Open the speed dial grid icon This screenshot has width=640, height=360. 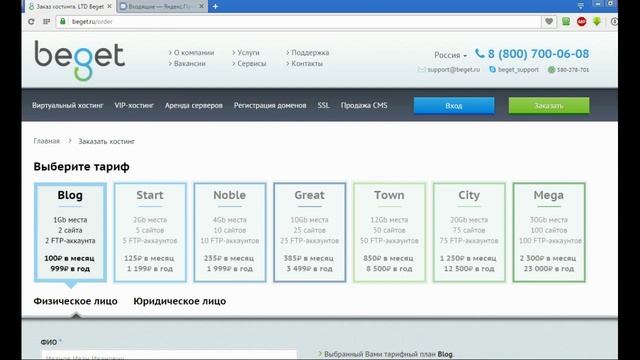47,22
